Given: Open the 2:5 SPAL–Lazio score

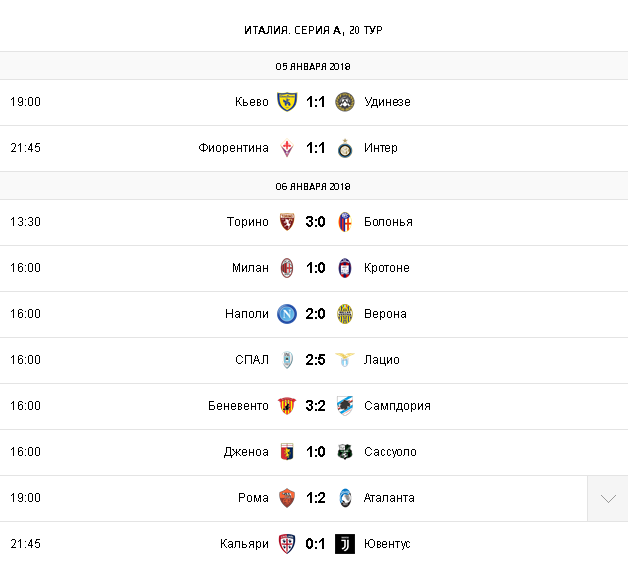Looking at the screenshot, I should 315,360.
